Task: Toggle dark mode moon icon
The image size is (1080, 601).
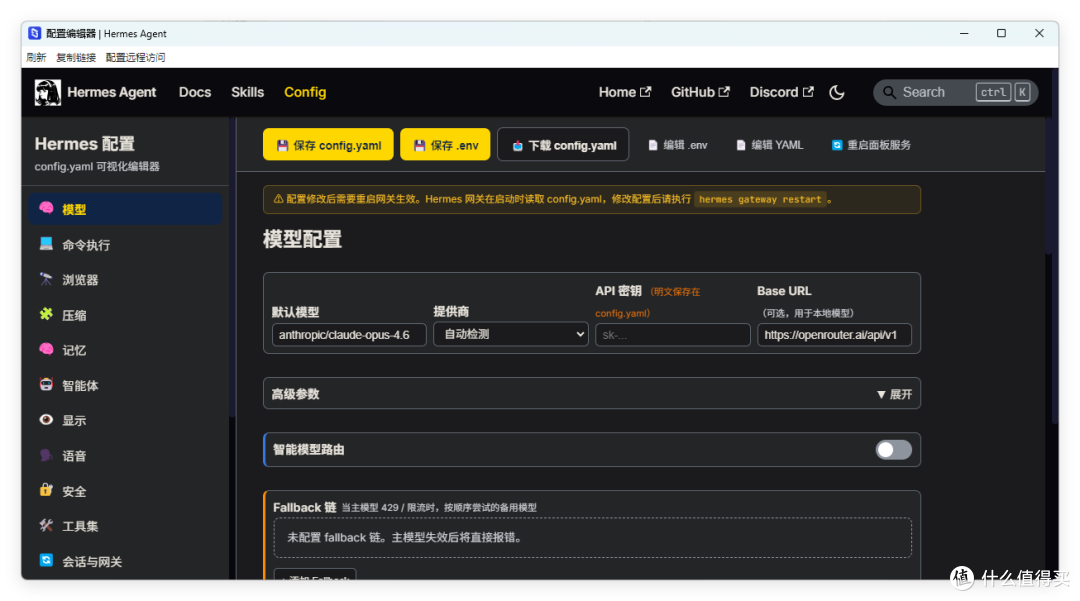Action: (x=836, y=92)
